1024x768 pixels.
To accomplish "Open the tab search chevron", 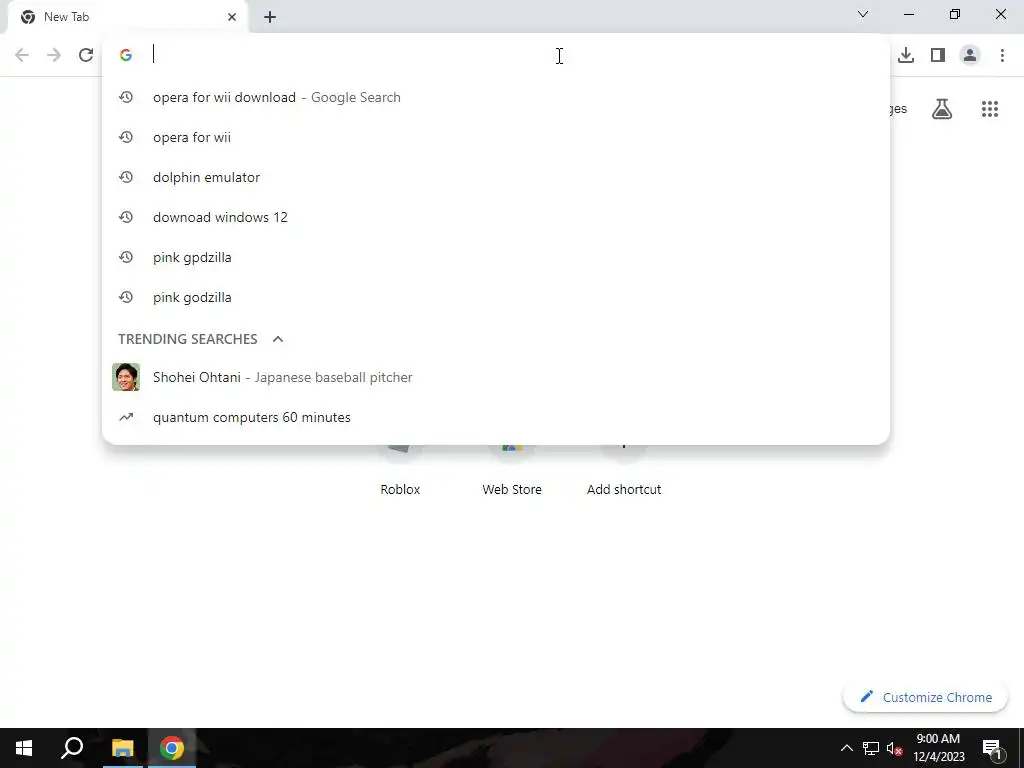I will coord(863,14).
